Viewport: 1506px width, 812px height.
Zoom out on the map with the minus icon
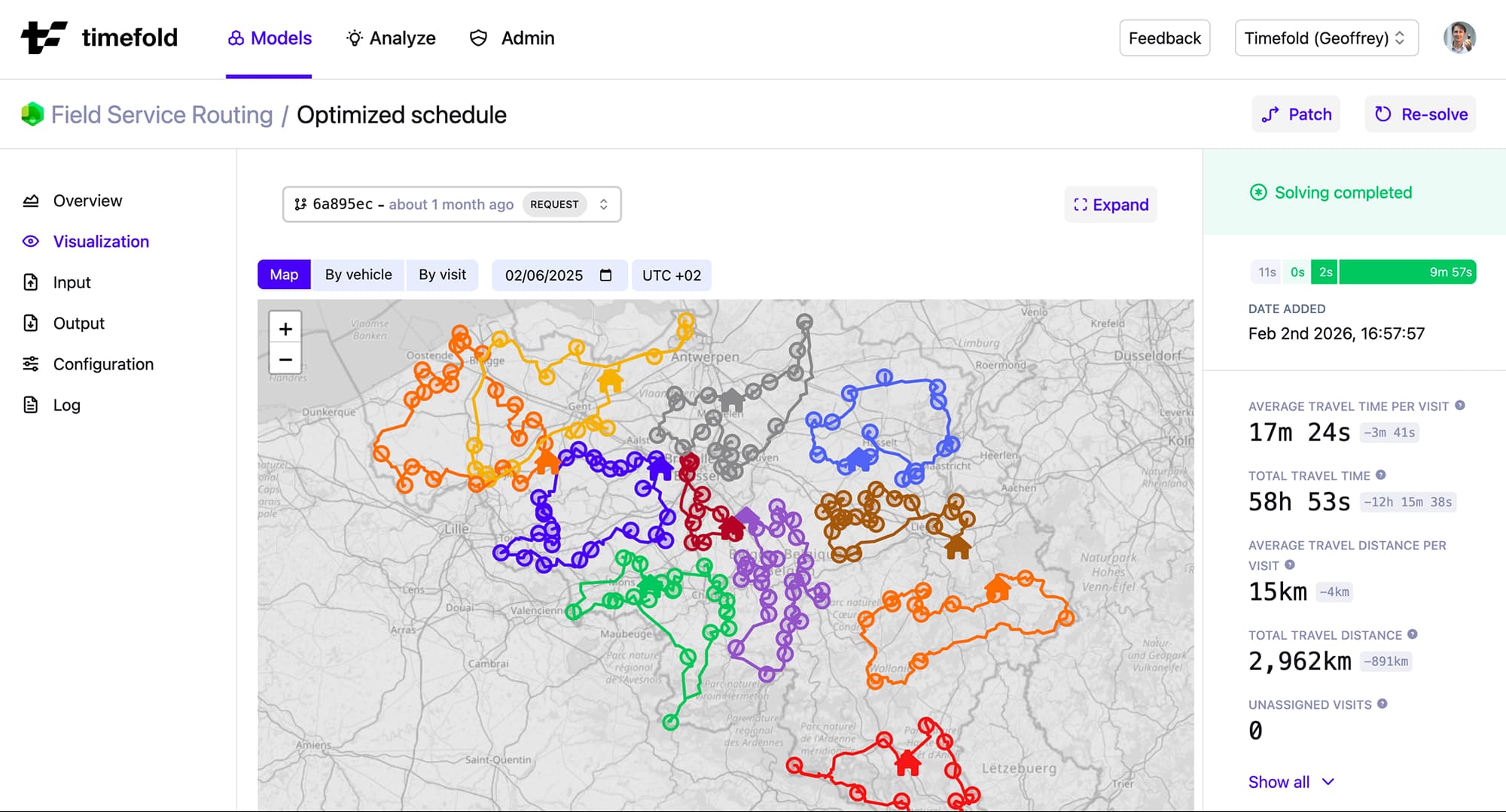coord(285,359)
